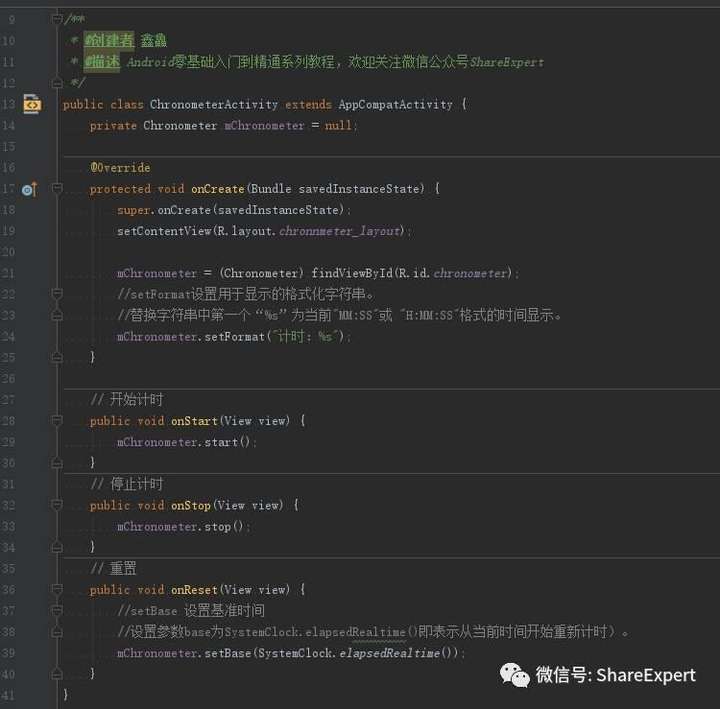Fold the onStart method body
This screenshot has height=709, width=720.
(57, 420)
